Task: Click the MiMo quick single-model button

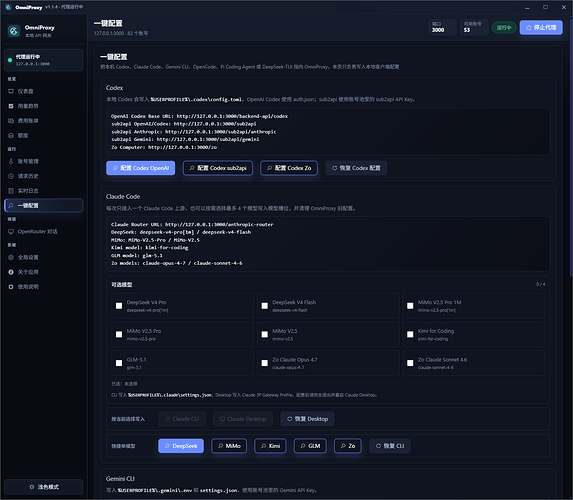Action: coord(229,446)
